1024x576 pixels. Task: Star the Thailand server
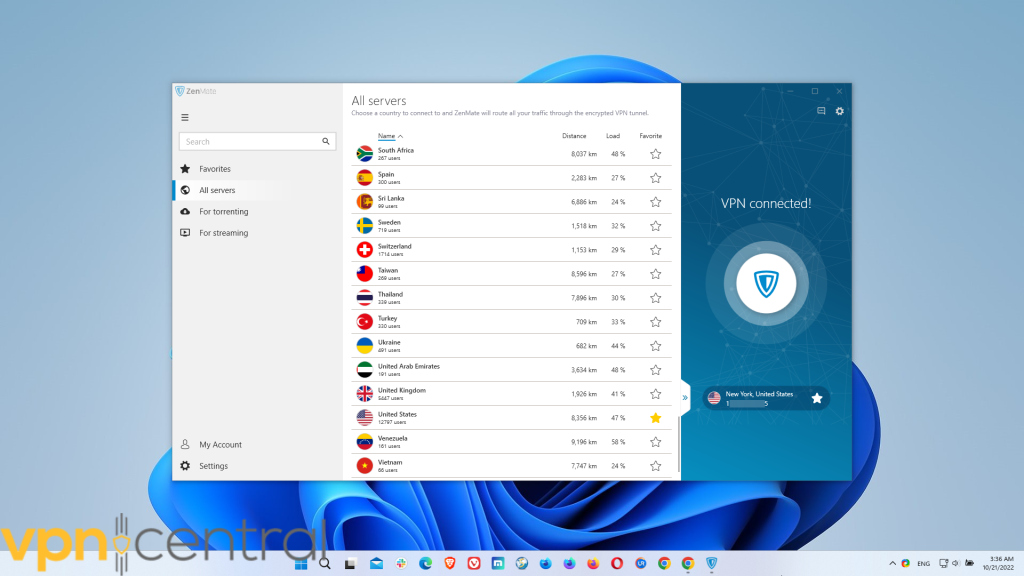pos(656,298)
